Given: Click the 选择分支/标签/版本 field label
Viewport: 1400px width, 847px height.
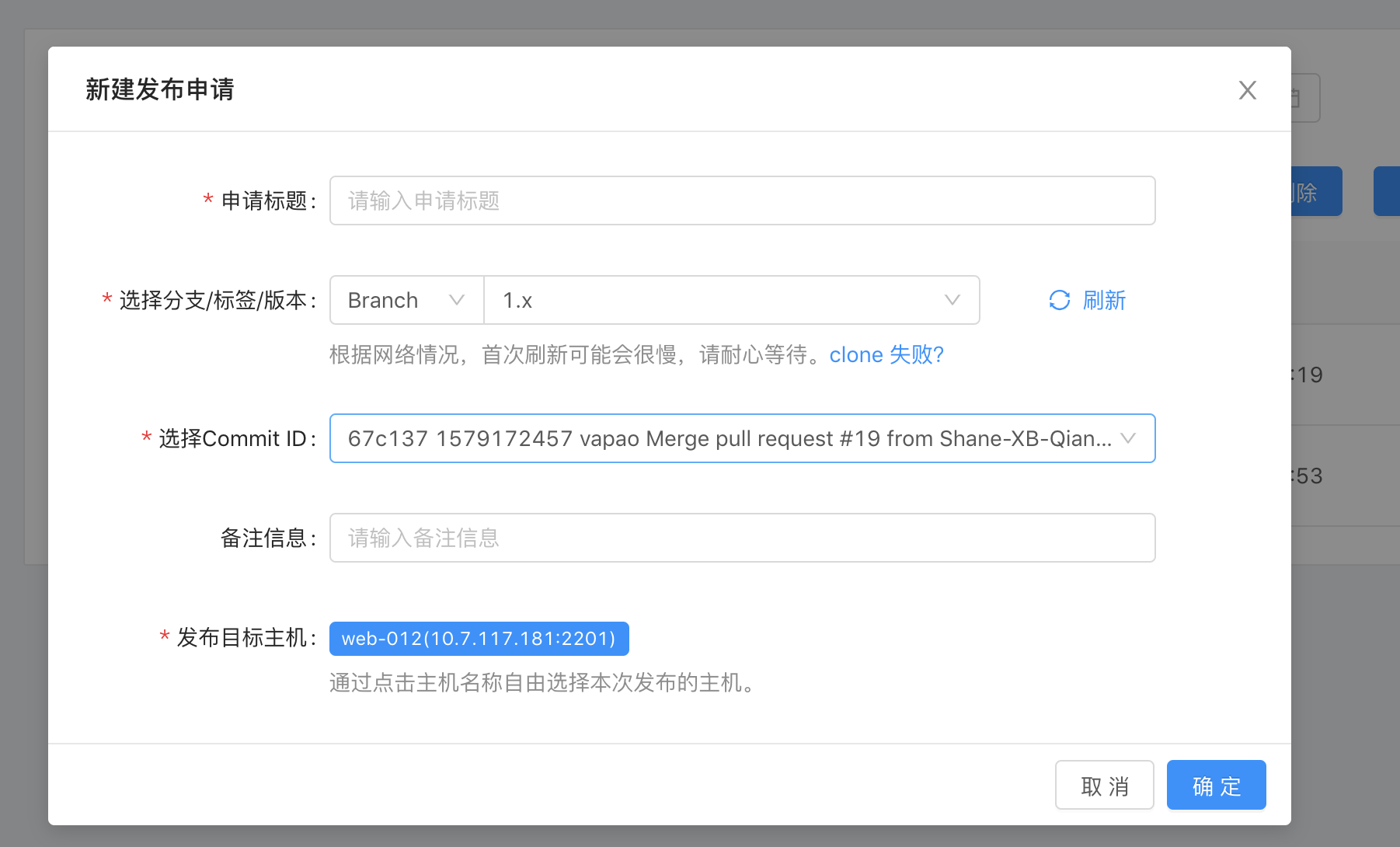Looking at the screenshot, I should pyautogui.click(x=214, y=300).
